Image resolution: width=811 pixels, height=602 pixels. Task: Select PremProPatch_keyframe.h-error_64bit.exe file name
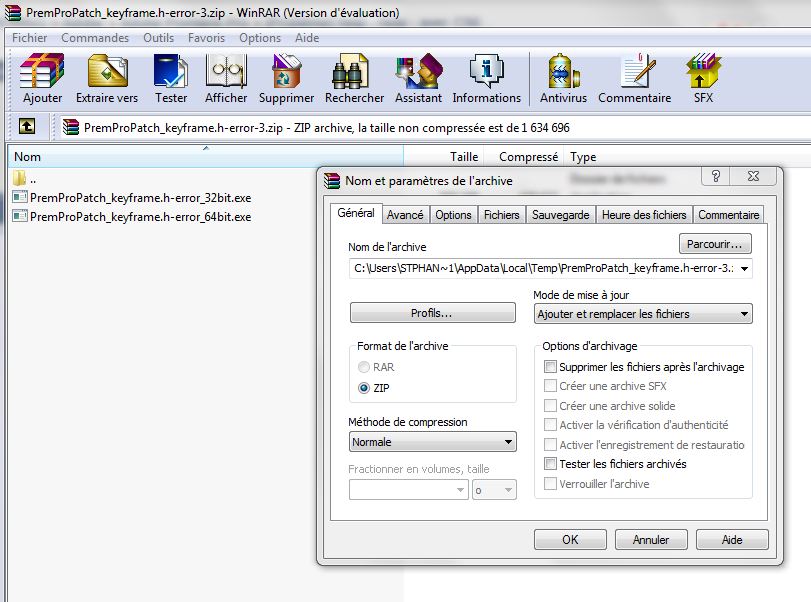[x=141, y=216]
